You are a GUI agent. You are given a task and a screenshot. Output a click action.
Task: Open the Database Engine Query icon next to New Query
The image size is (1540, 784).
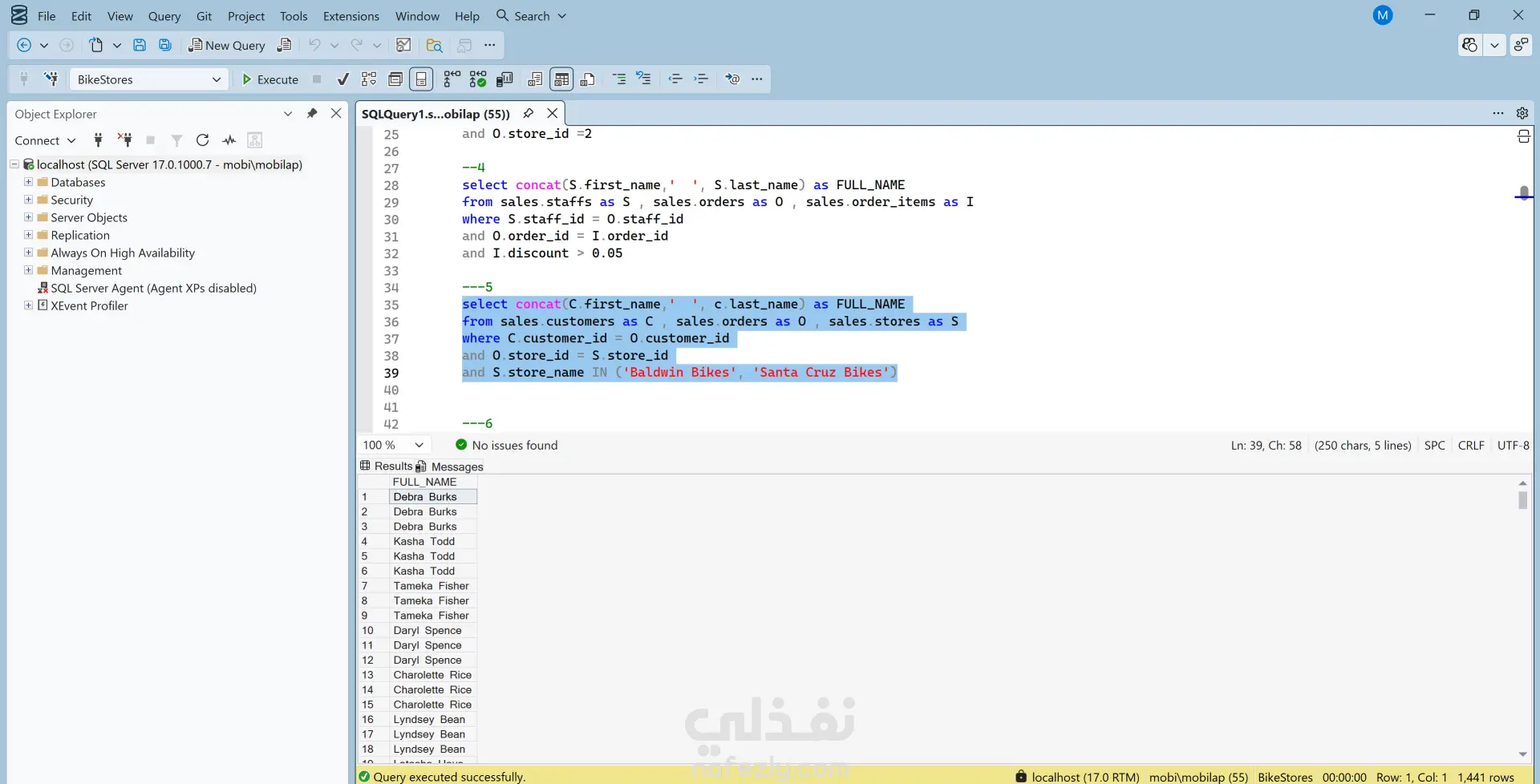284,45
